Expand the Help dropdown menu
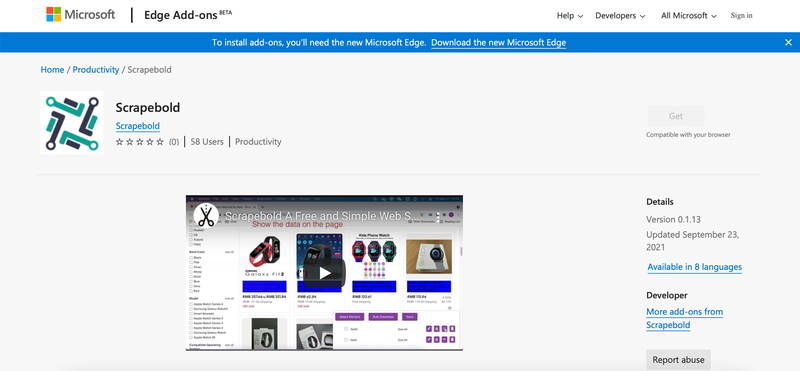This screenshot has width=800, height=371. 569,16
